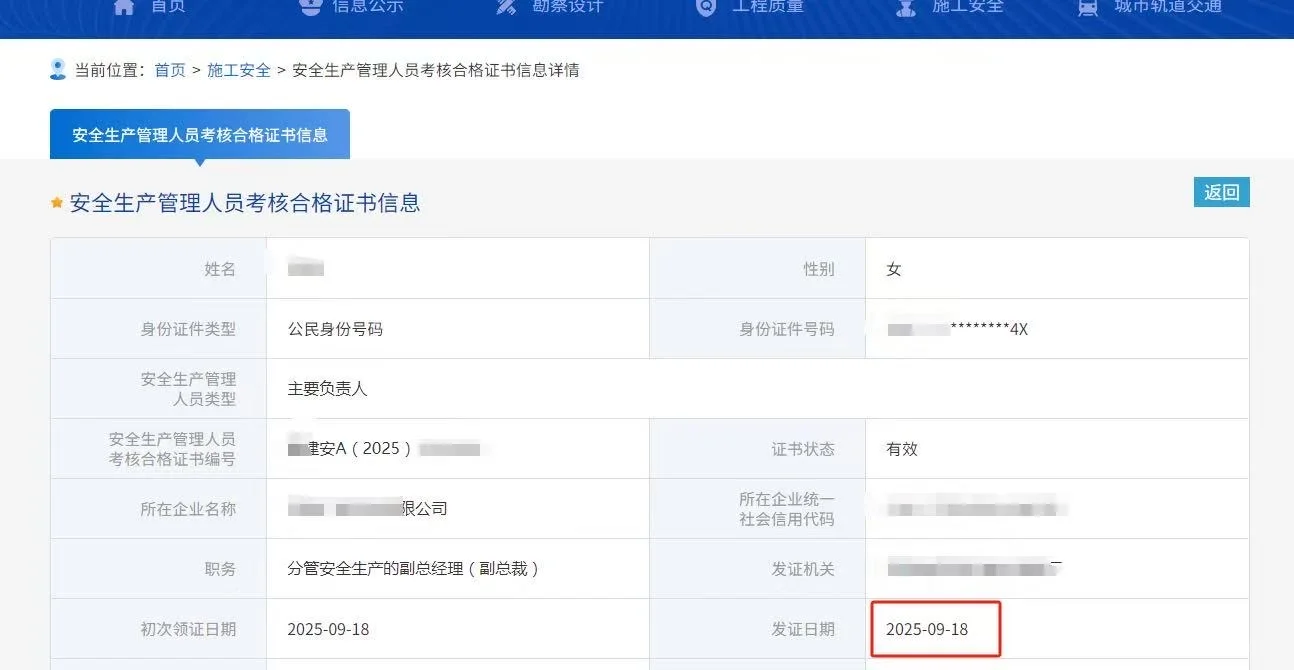1294x670 pixels.
Task: Open 勘察设计 in the top navigation bar
Action: (567, 6)
